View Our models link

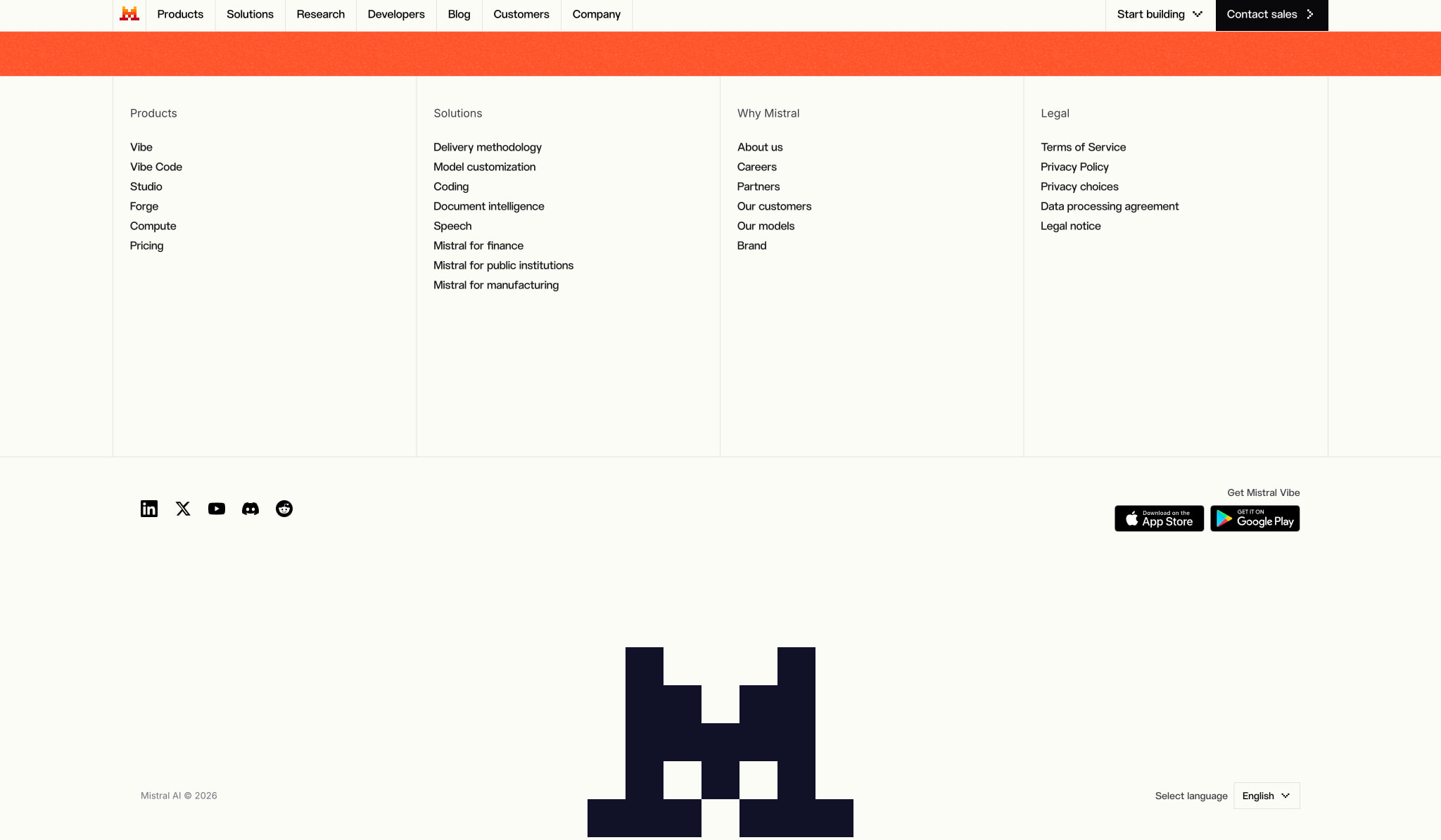766,226
